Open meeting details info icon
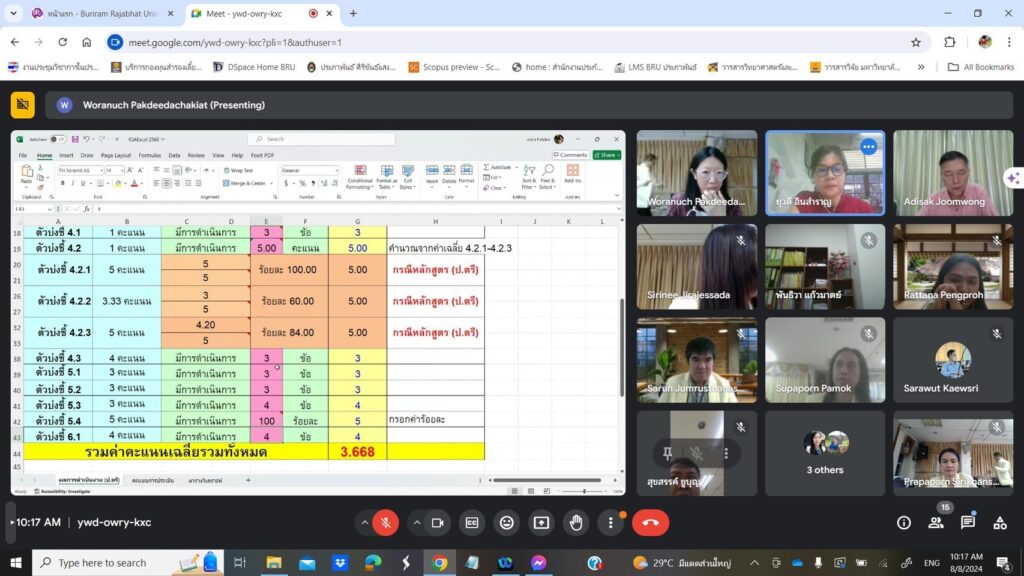Viewport: 1024px width, 576px height. pos(904,522)
